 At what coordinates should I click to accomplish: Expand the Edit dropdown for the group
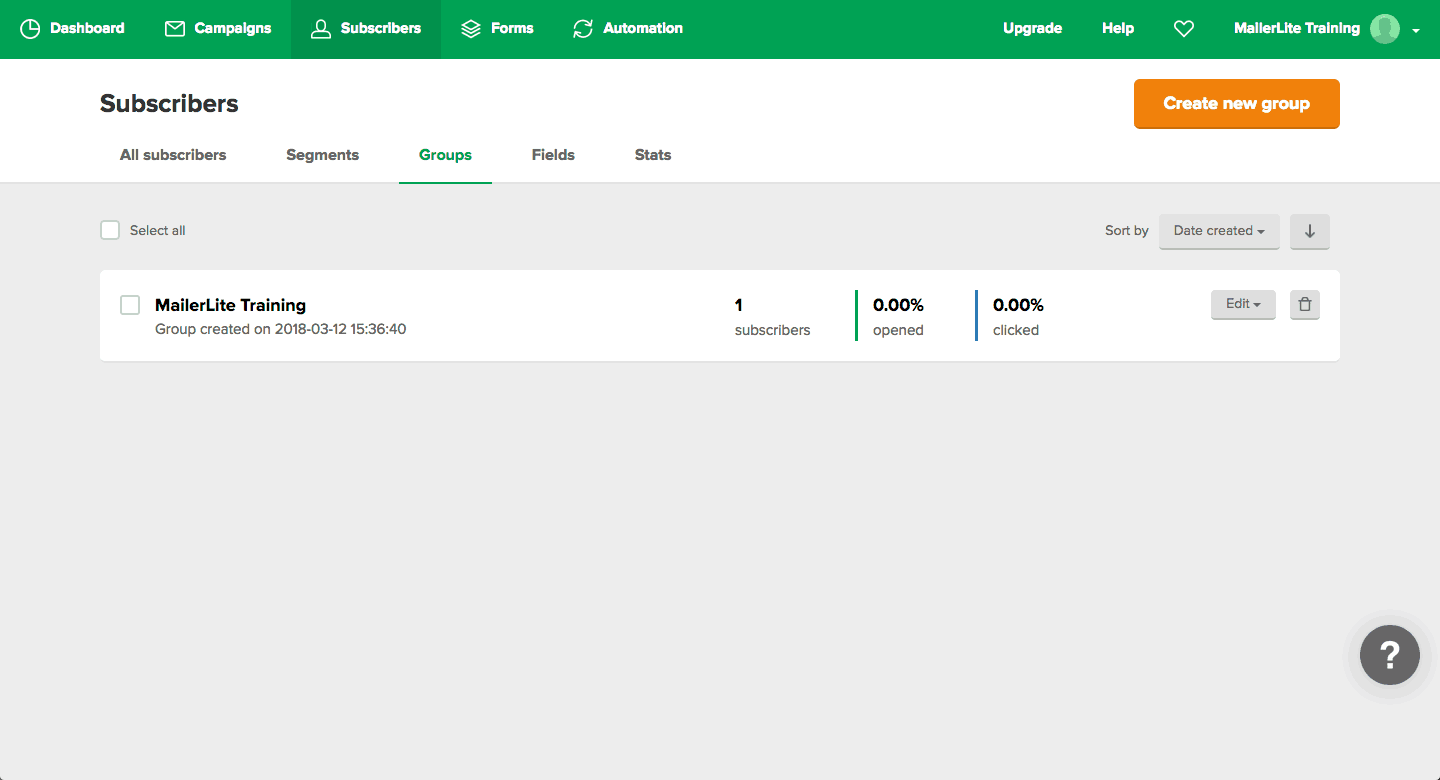click(1243, 304)
